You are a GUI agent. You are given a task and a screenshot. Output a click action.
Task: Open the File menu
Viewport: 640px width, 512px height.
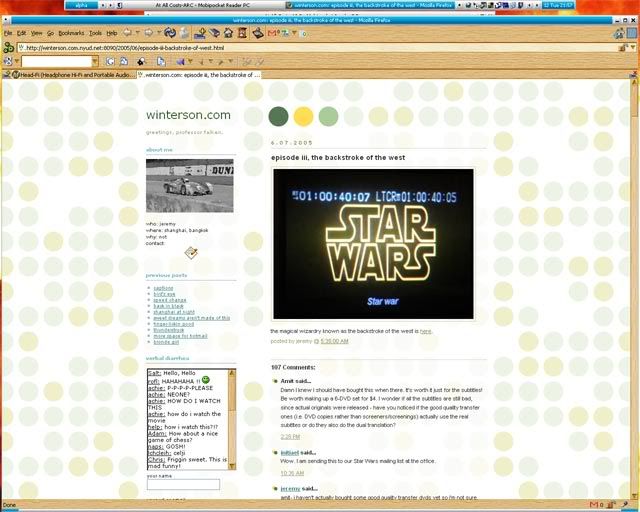click(x=8, y=33)
